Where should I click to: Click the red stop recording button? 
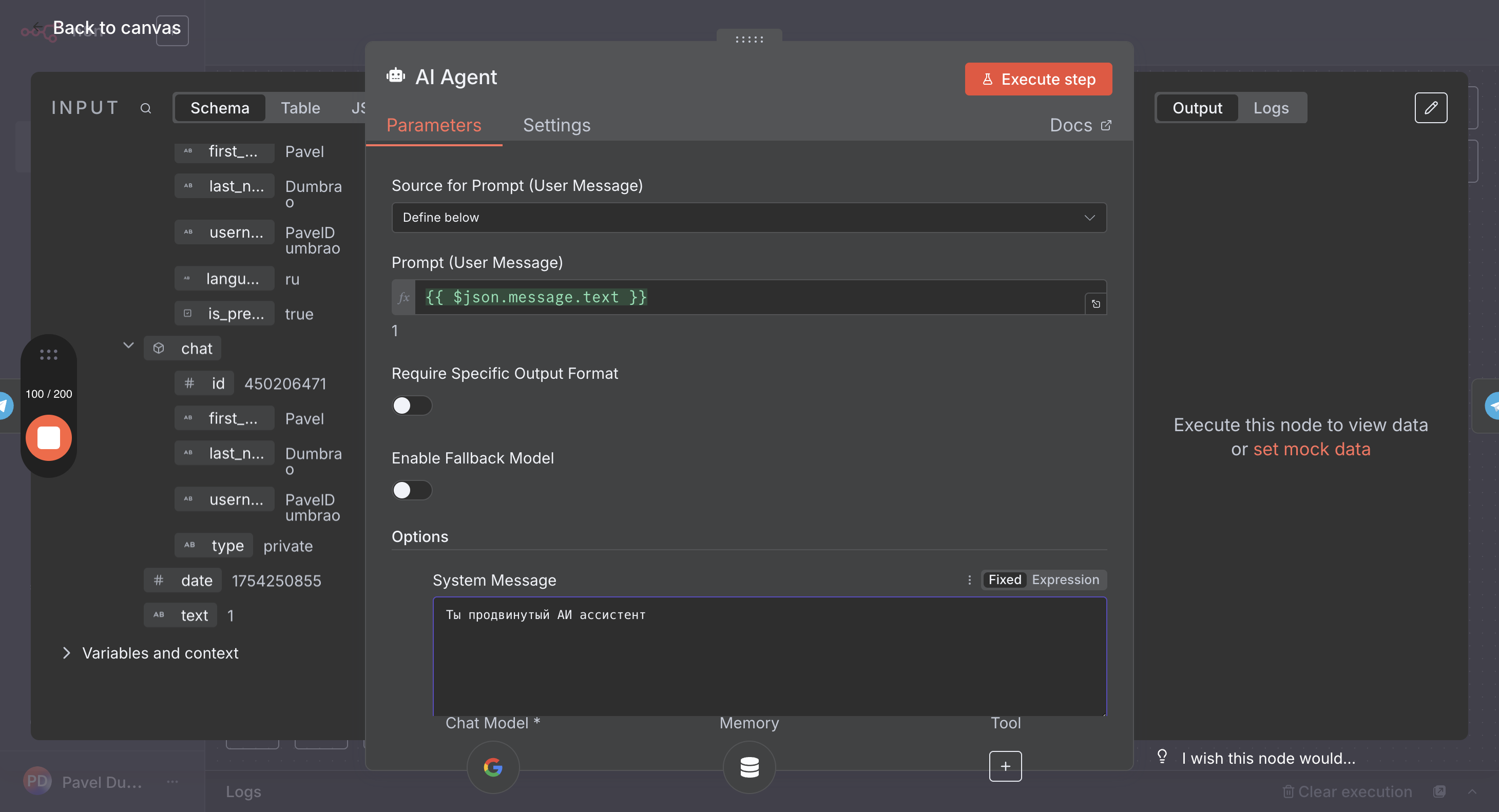click(x=49, y=437)
